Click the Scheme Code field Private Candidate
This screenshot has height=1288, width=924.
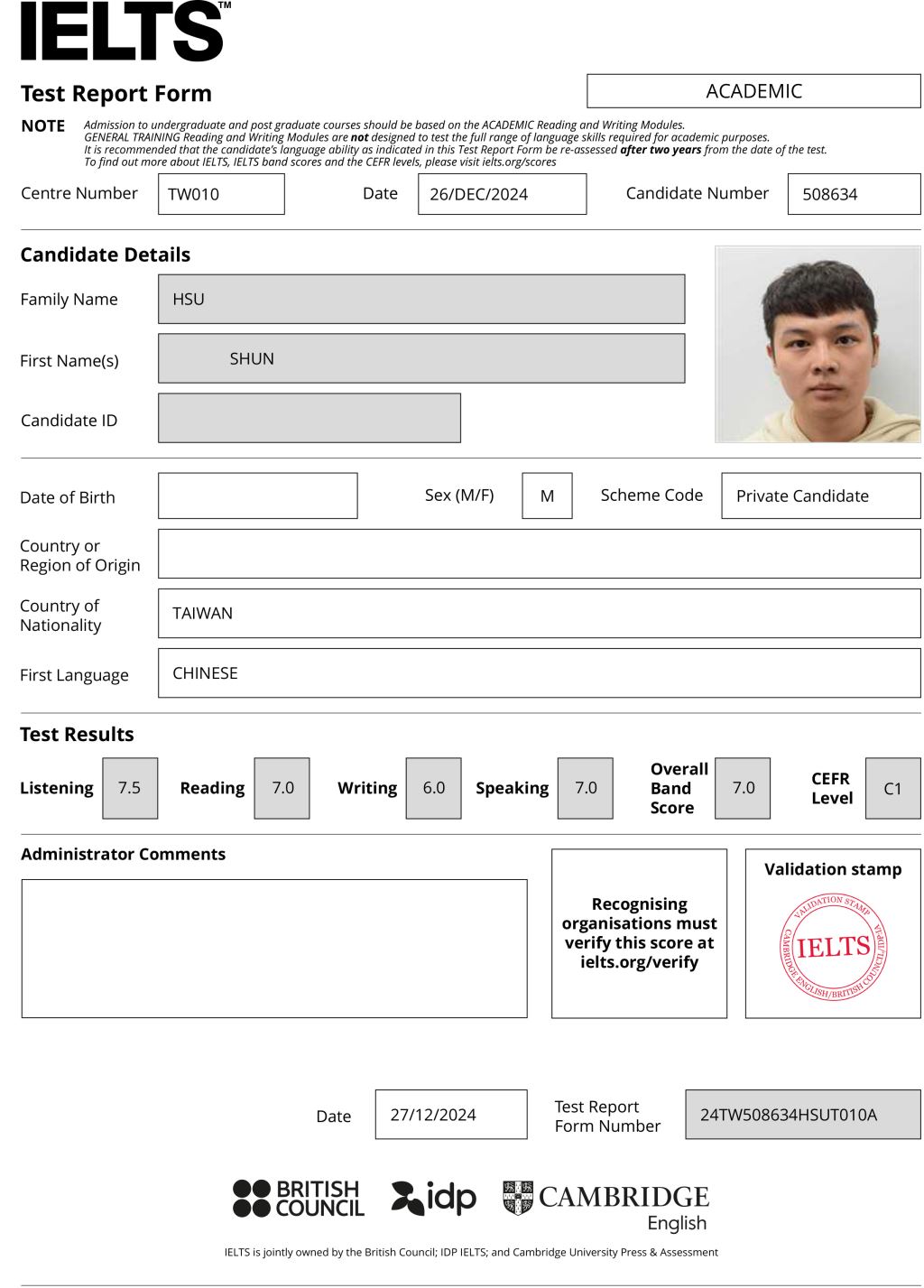click(x=821, y=496)
